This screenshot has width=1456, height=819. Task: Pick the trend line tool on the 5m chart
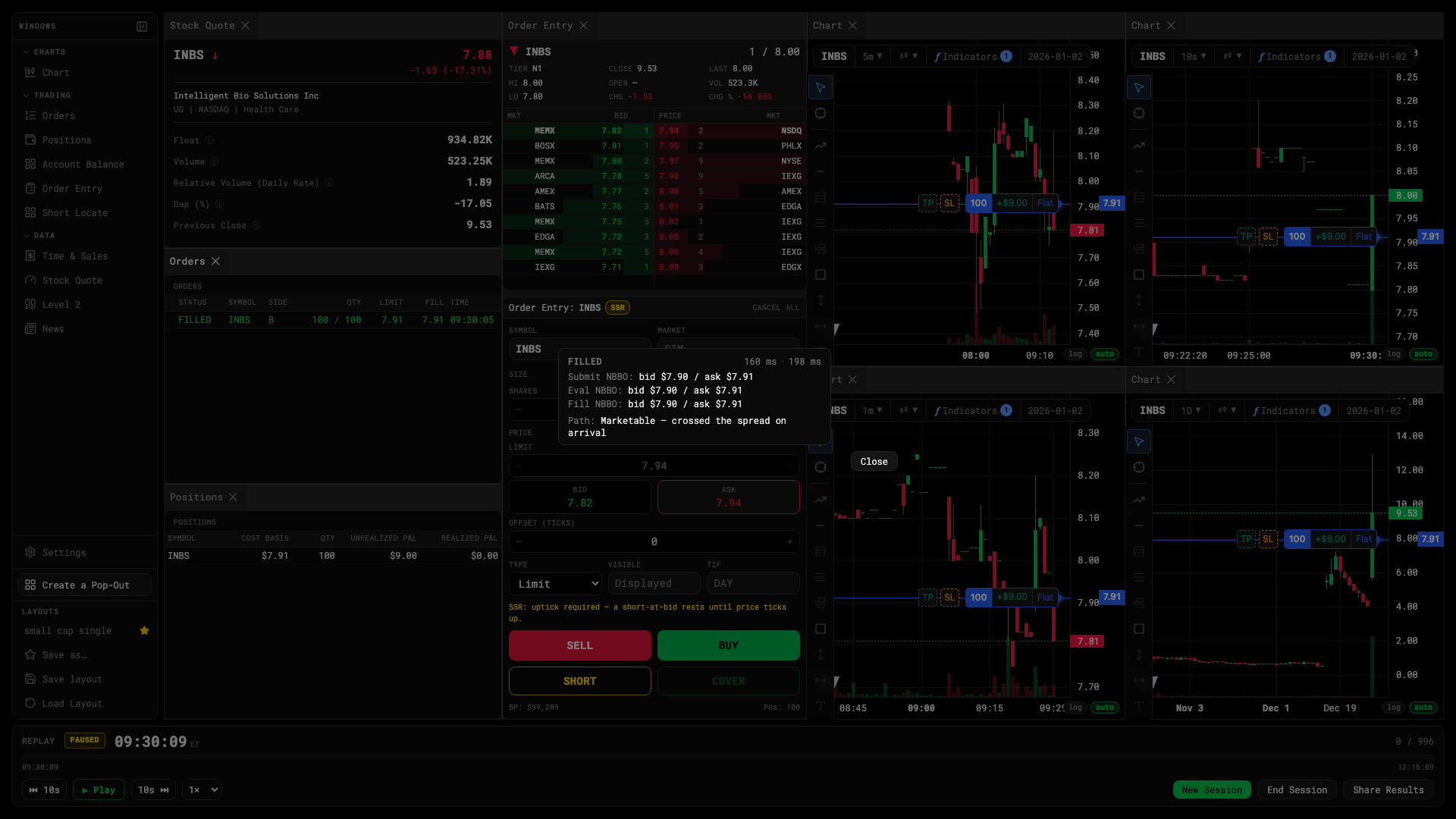pos(821,146)
